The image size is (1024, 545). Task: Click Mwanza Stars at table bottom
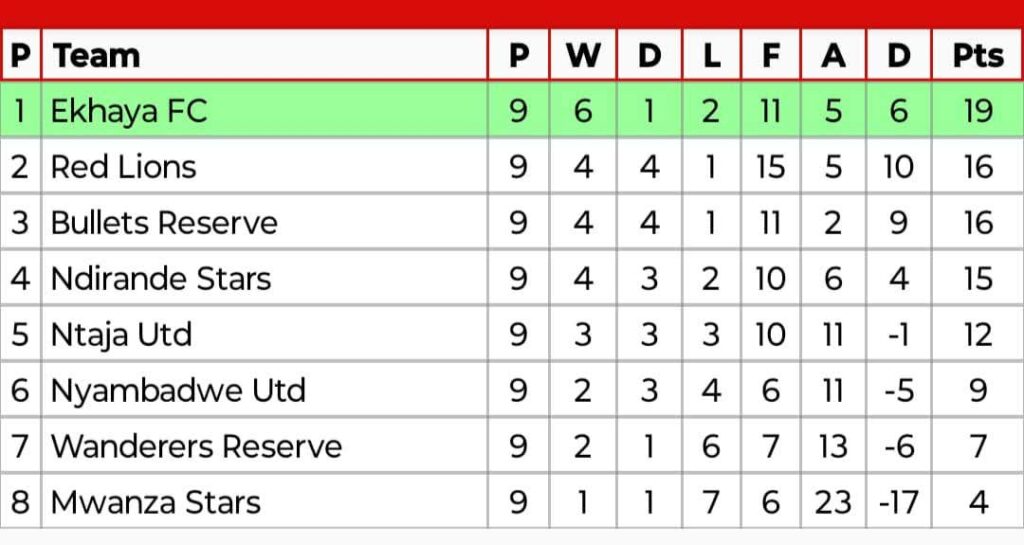tap(155, 503)
